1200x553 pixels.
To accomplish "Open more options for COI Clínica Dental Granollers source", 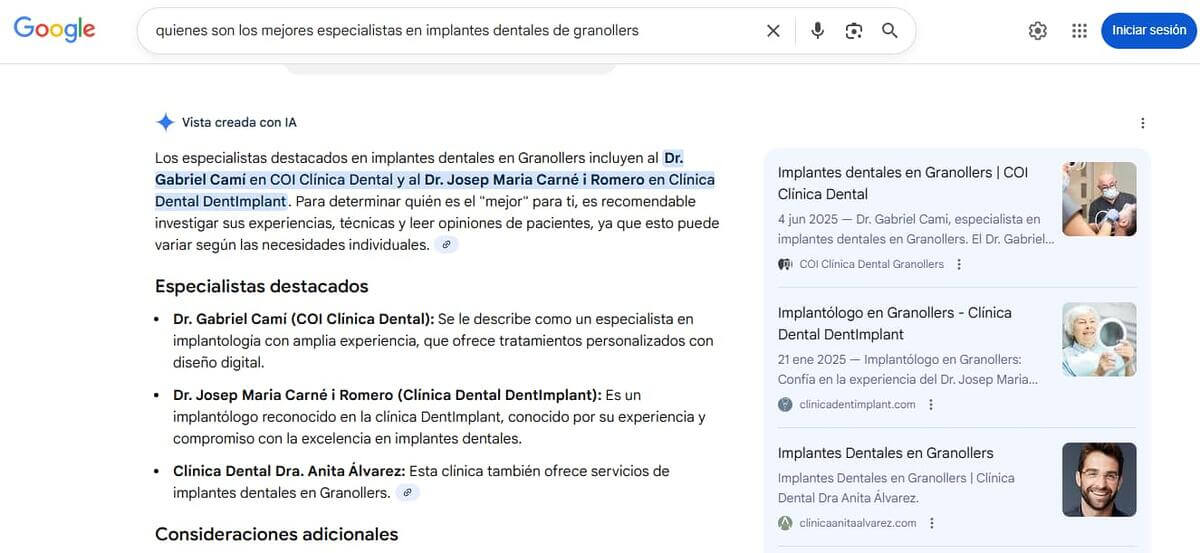I will coord(959,264).
